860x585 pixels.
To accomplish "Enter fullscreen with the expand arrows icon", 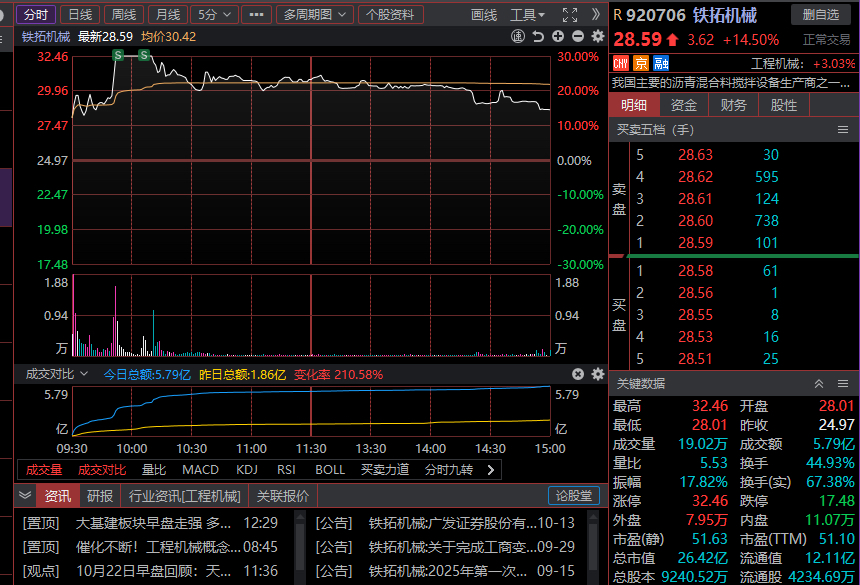I will [570, 15].
